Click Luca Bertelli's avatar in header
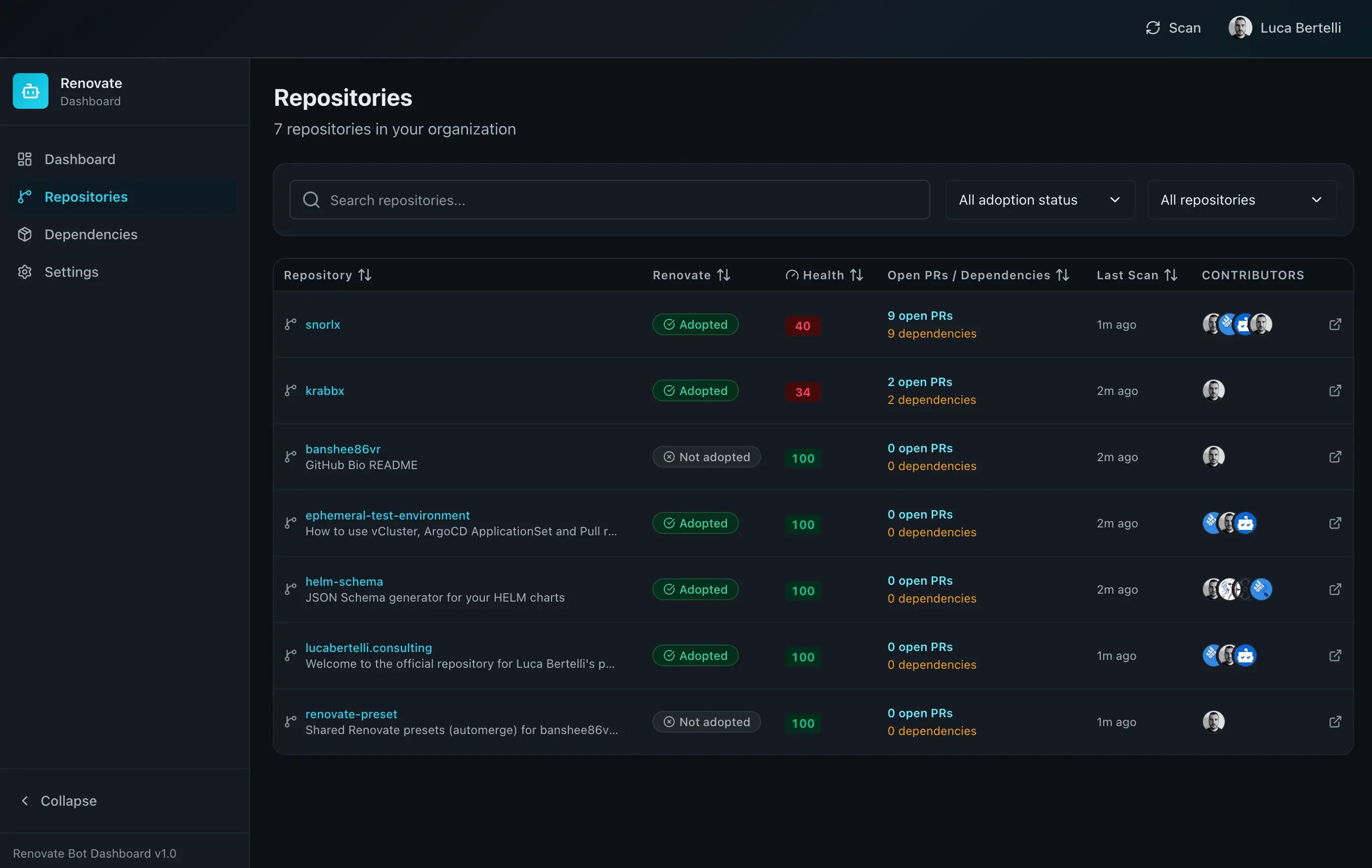Screen dimensions: 1372x868 click(x=1240, y=28)
